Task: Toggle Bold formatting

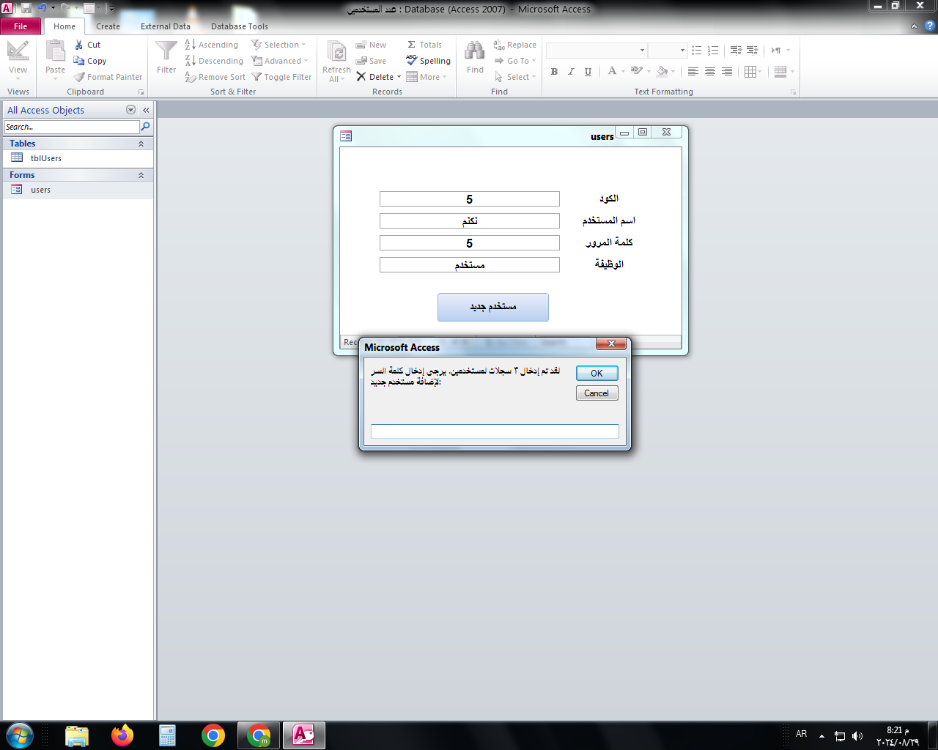Action: (555, 72)
